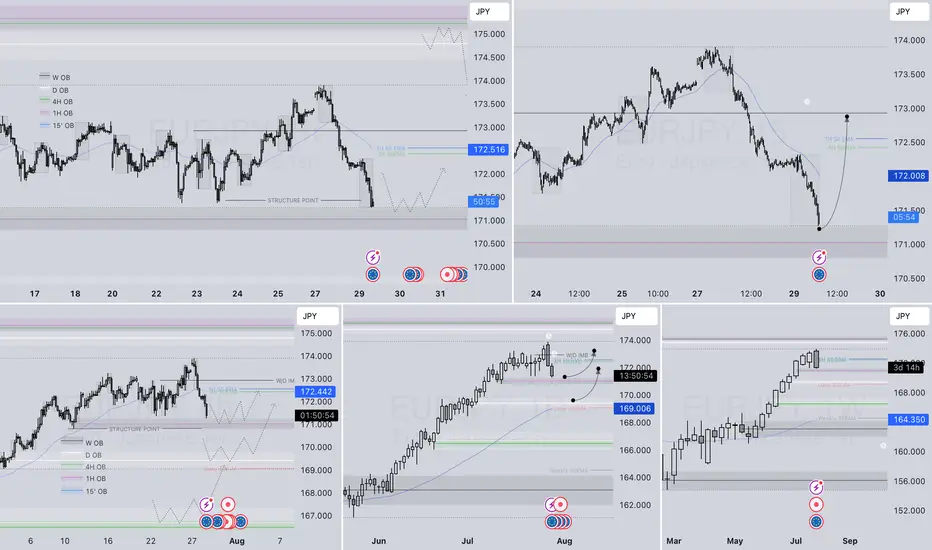Click the lightning icon in the Jun–Aug chart
The height and width of the screenshot is (550, 932).
(551, 505)
